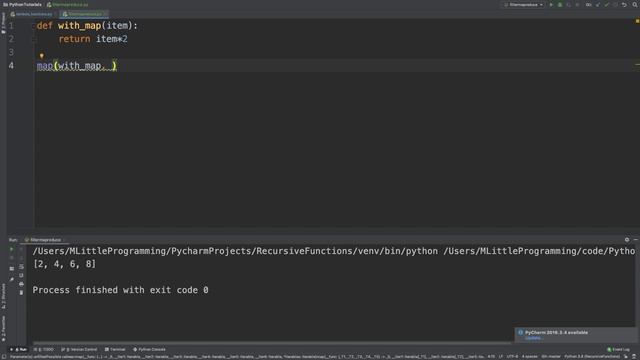The width and height of the screenshot is (640, 360).
Task: Open the Favorites side tool window
Action: (3, 328)
